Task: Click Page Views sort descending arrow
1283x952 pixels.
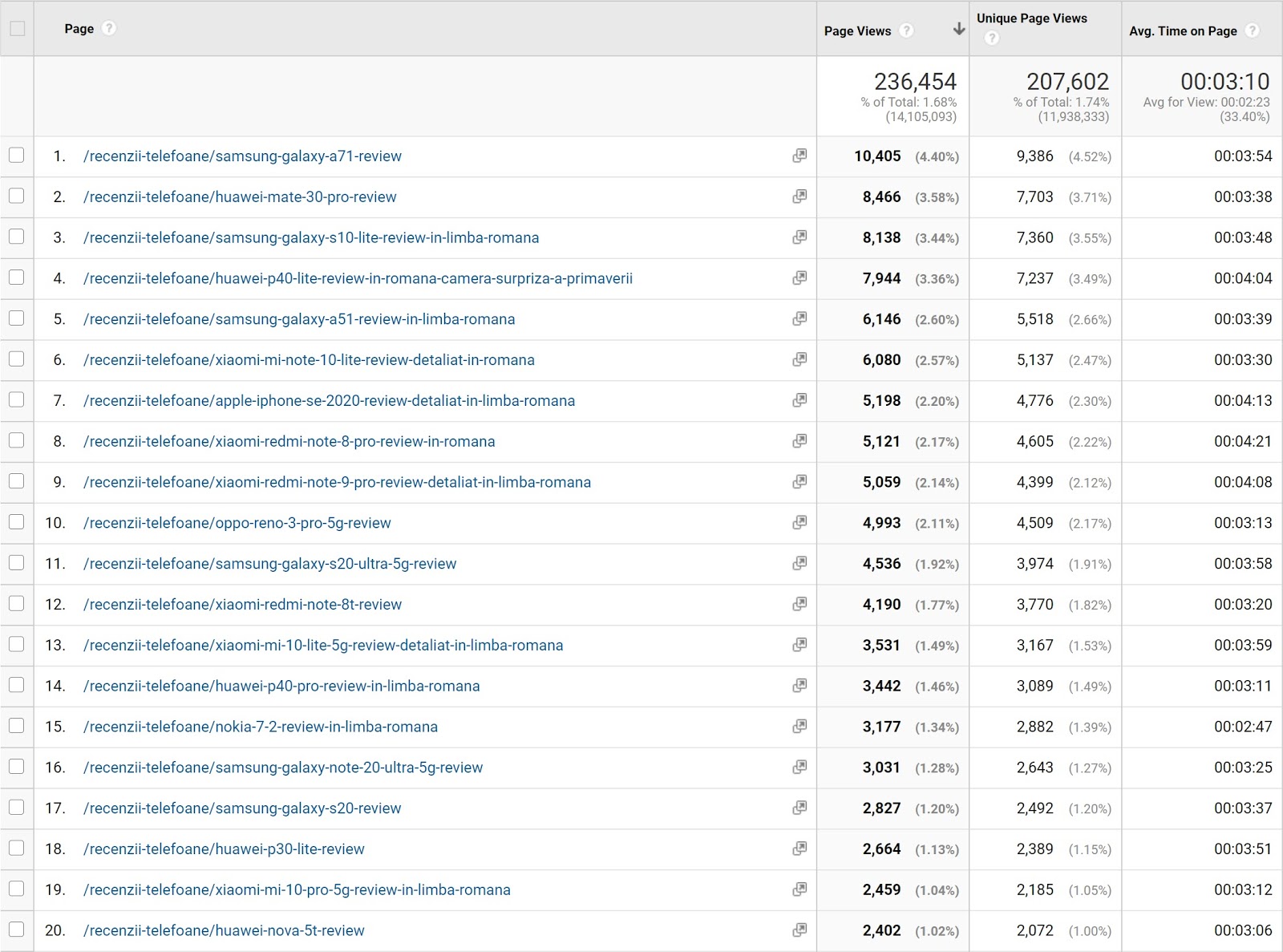Action: tap(958, 30)
